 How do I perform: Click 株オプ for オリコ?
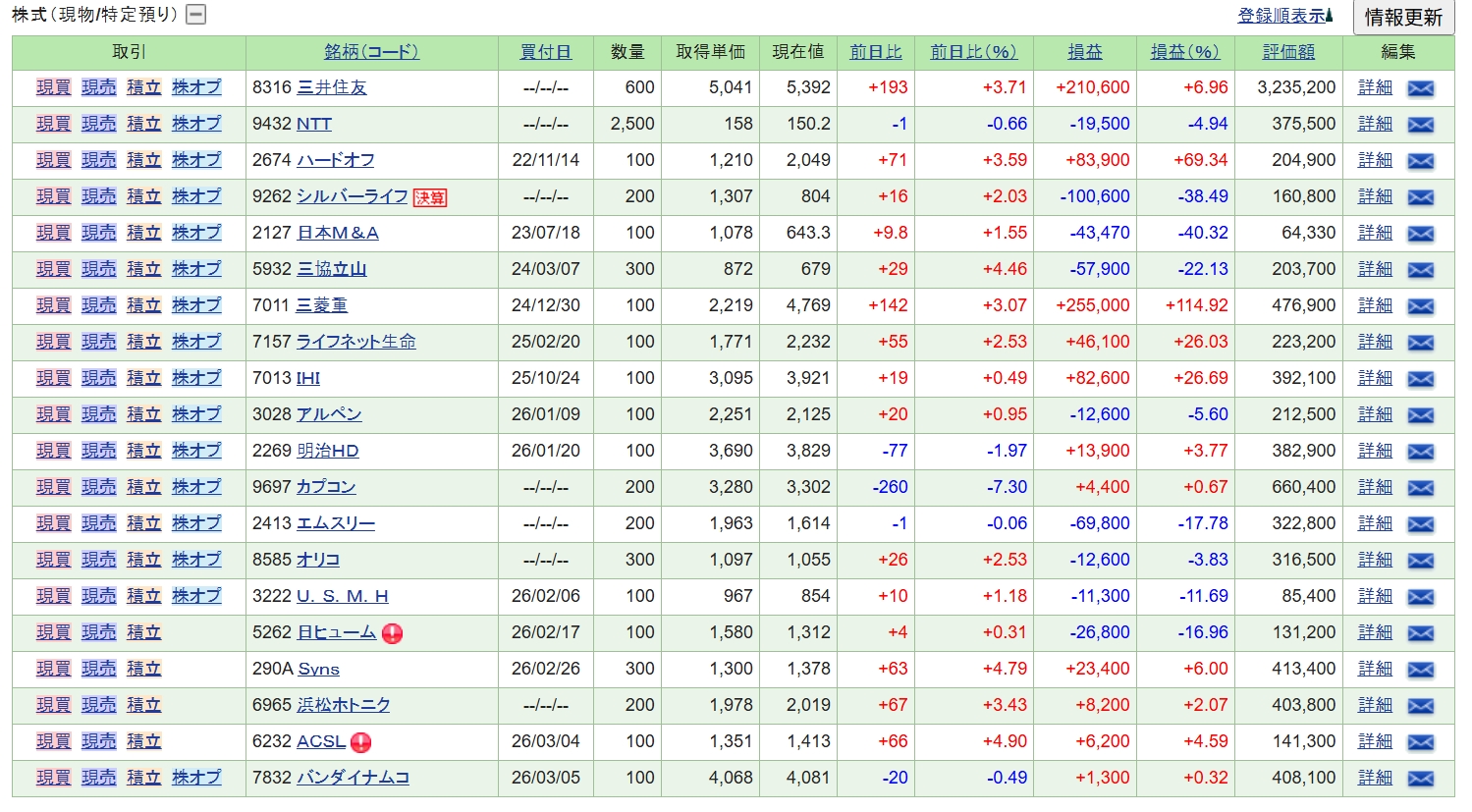coord(196,560)
